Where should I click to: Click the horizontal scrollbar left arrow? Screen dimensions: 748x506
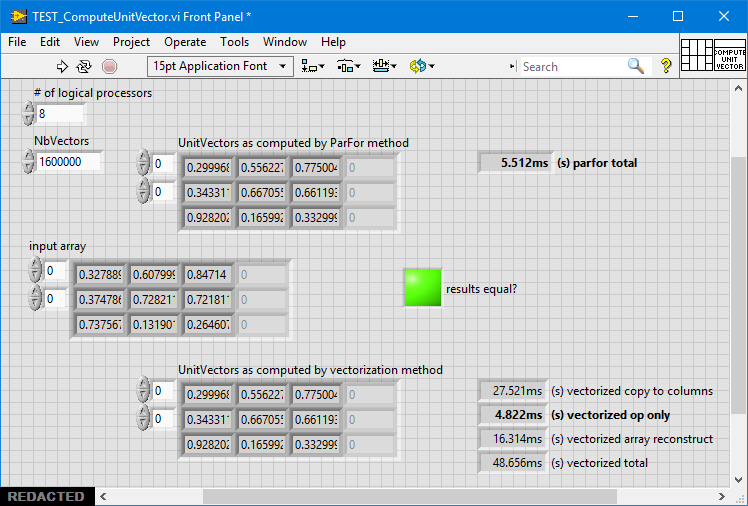(x=103, y=496)
